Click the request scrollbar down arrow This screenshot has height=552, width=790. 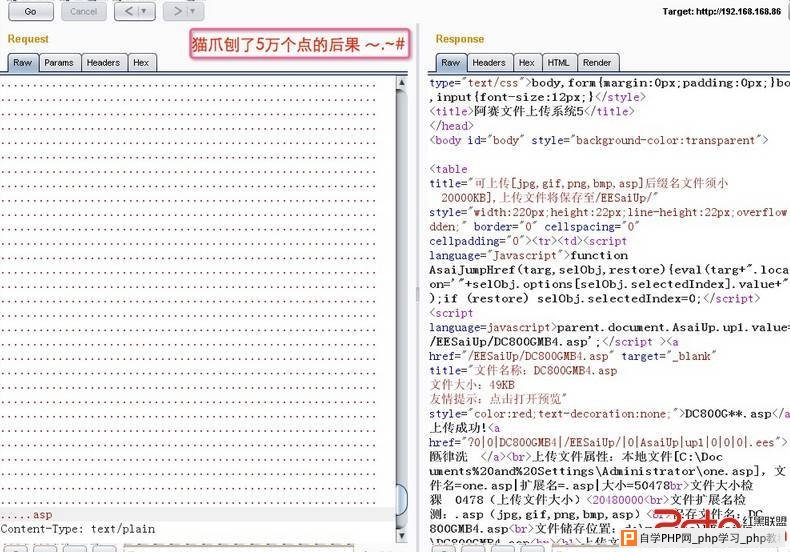(x=402, y=535)
